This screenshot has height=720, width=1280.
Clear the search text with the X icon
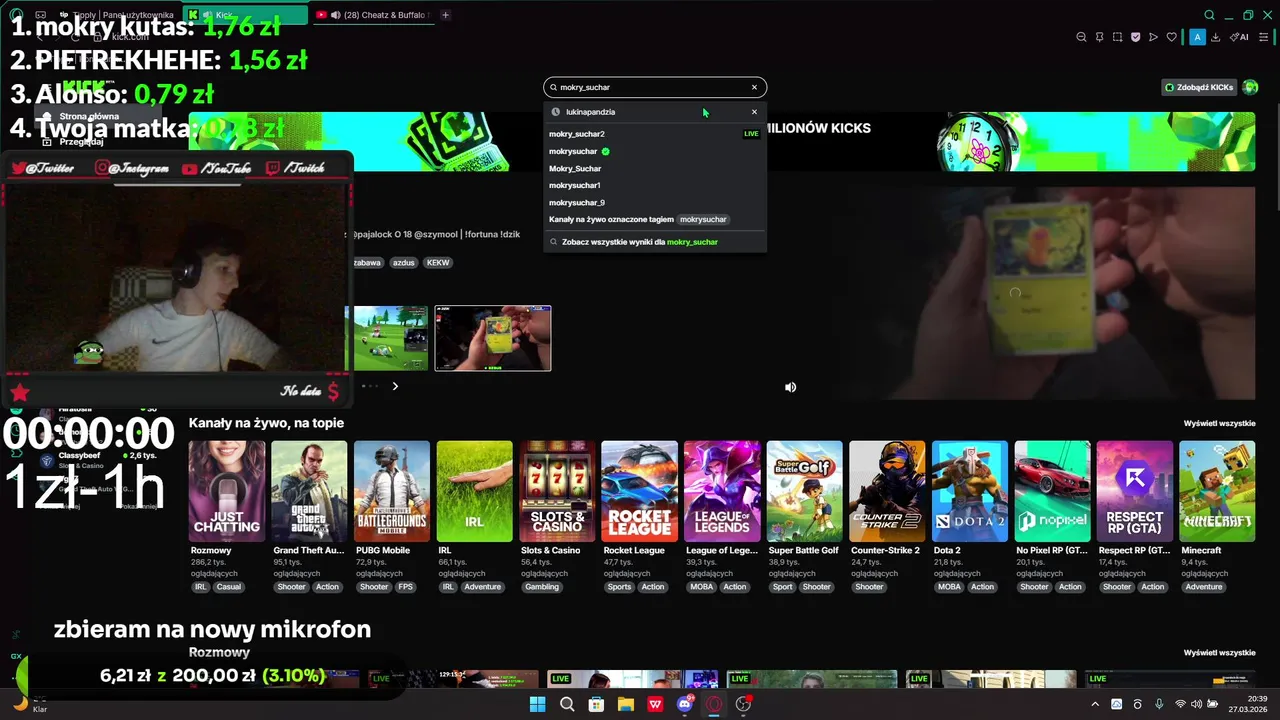tap(755, 87)
